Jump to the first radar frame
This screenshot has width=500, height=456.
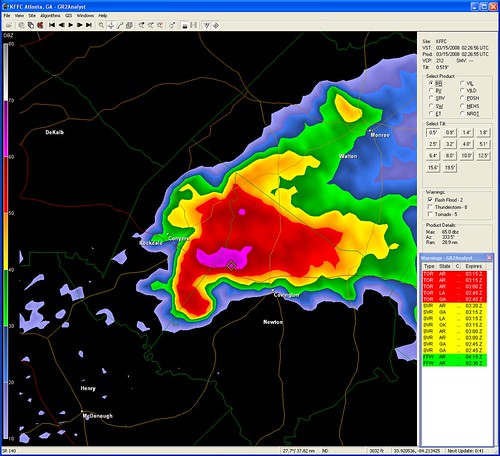(x=52, y=25)
